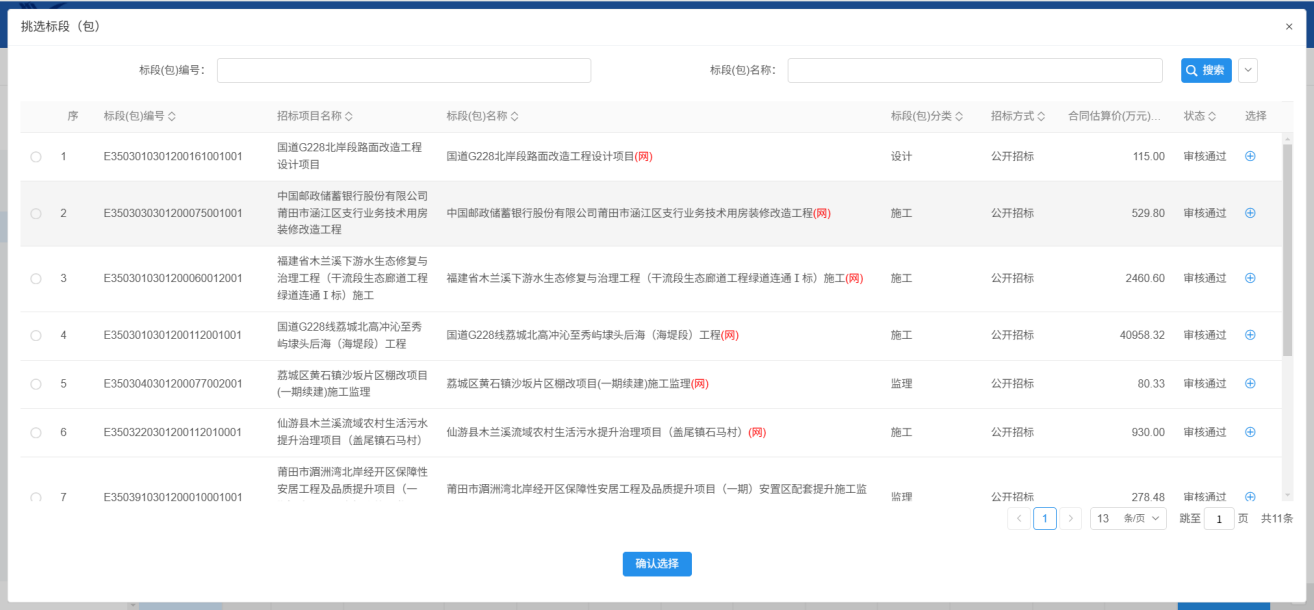Click the 确认选择 confirm button
Viewport: 1314px width, 610px height.
coord(657,564)
